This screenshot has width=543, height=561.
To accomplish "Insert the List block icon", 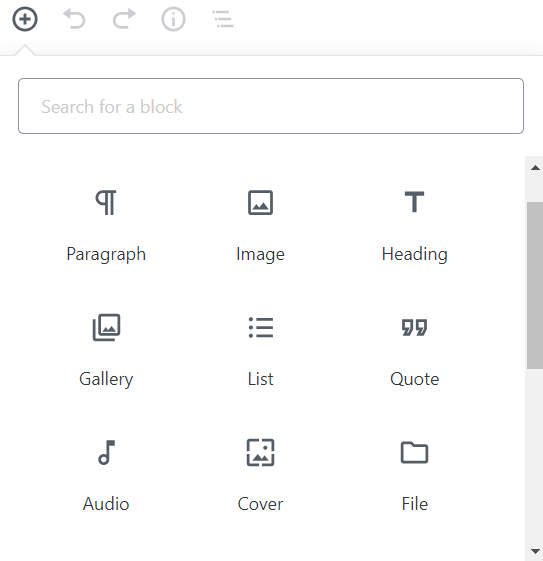I will coord(261,327).
